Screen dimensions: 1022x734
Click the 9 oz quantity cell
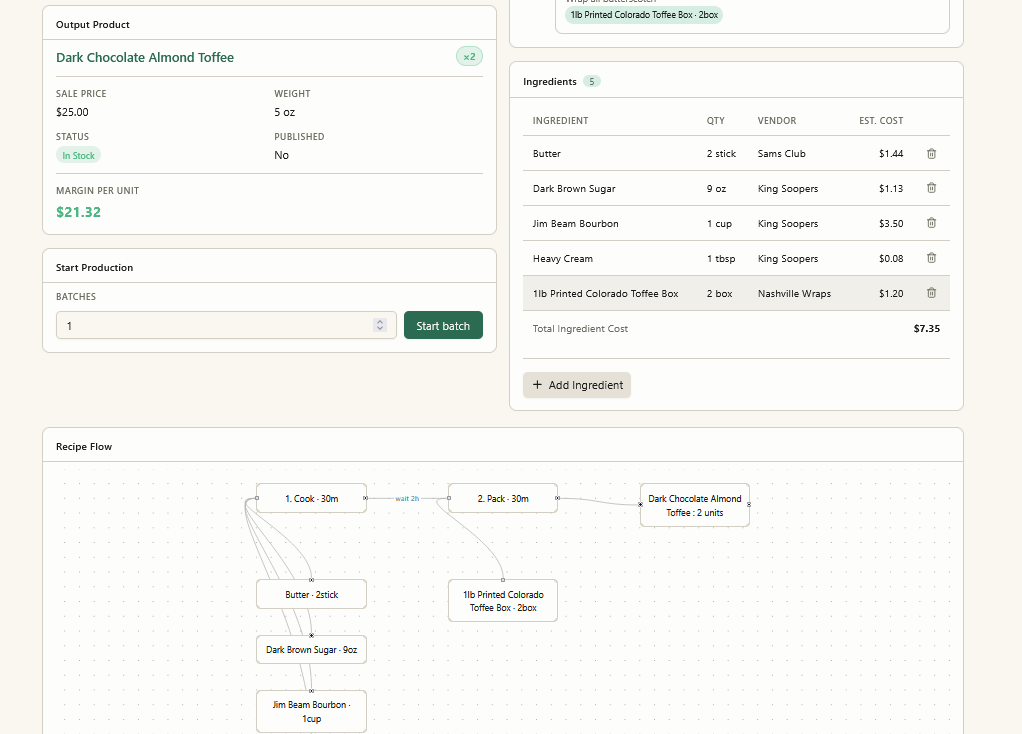[x=716, y=188]
